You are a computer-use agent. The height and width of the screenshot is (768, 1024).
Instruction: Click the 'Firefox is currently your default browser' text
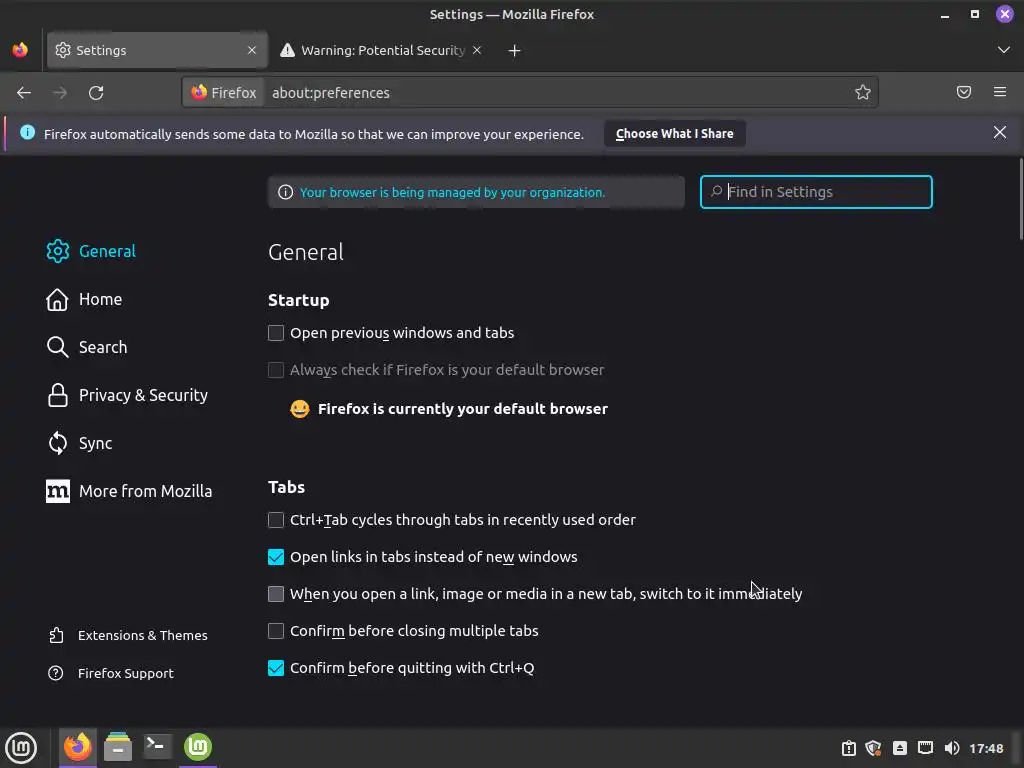pos(462,409)
